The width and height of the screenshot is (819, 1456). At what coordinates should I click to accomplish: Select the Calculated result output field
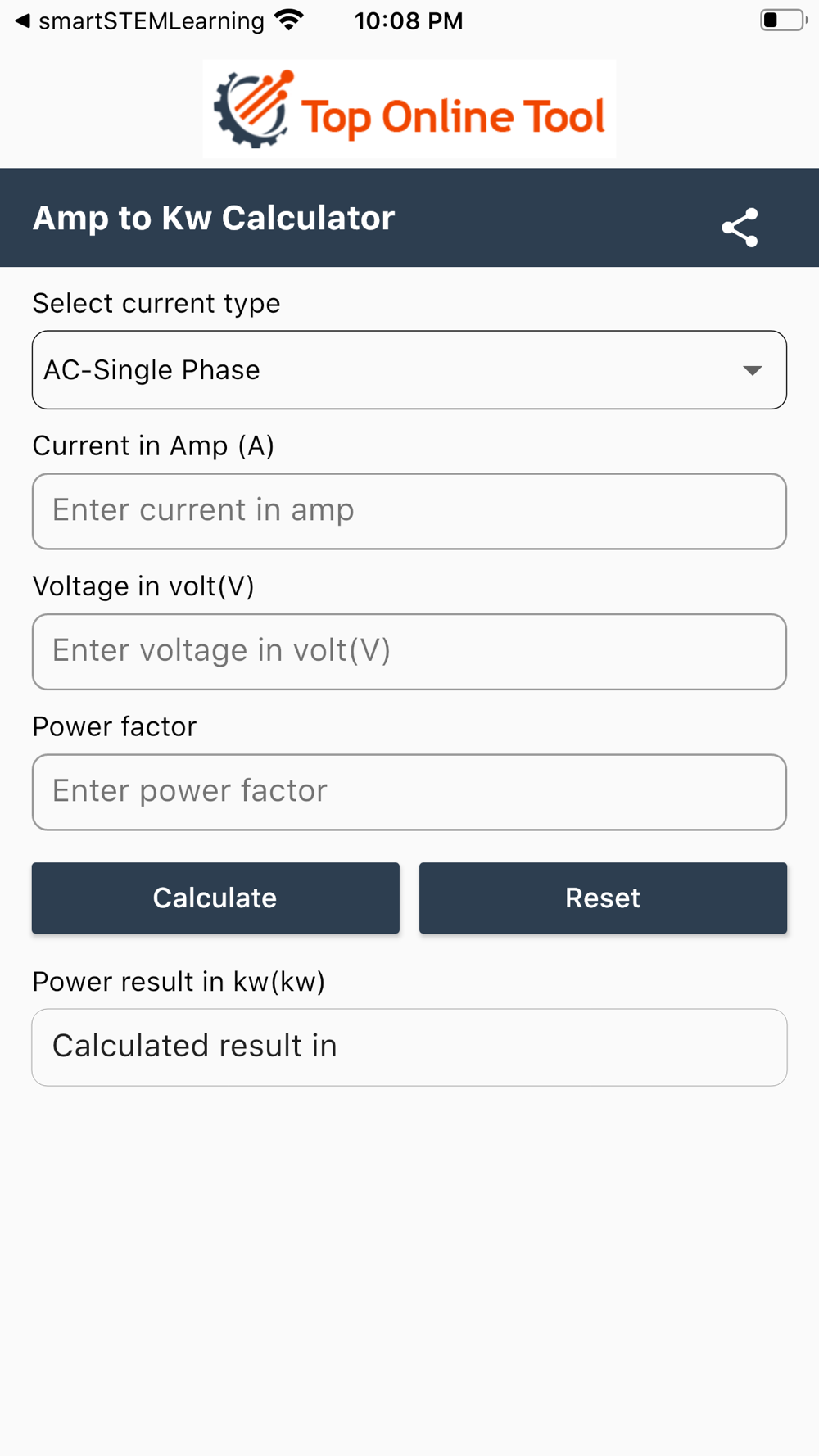pos(409,1047)
